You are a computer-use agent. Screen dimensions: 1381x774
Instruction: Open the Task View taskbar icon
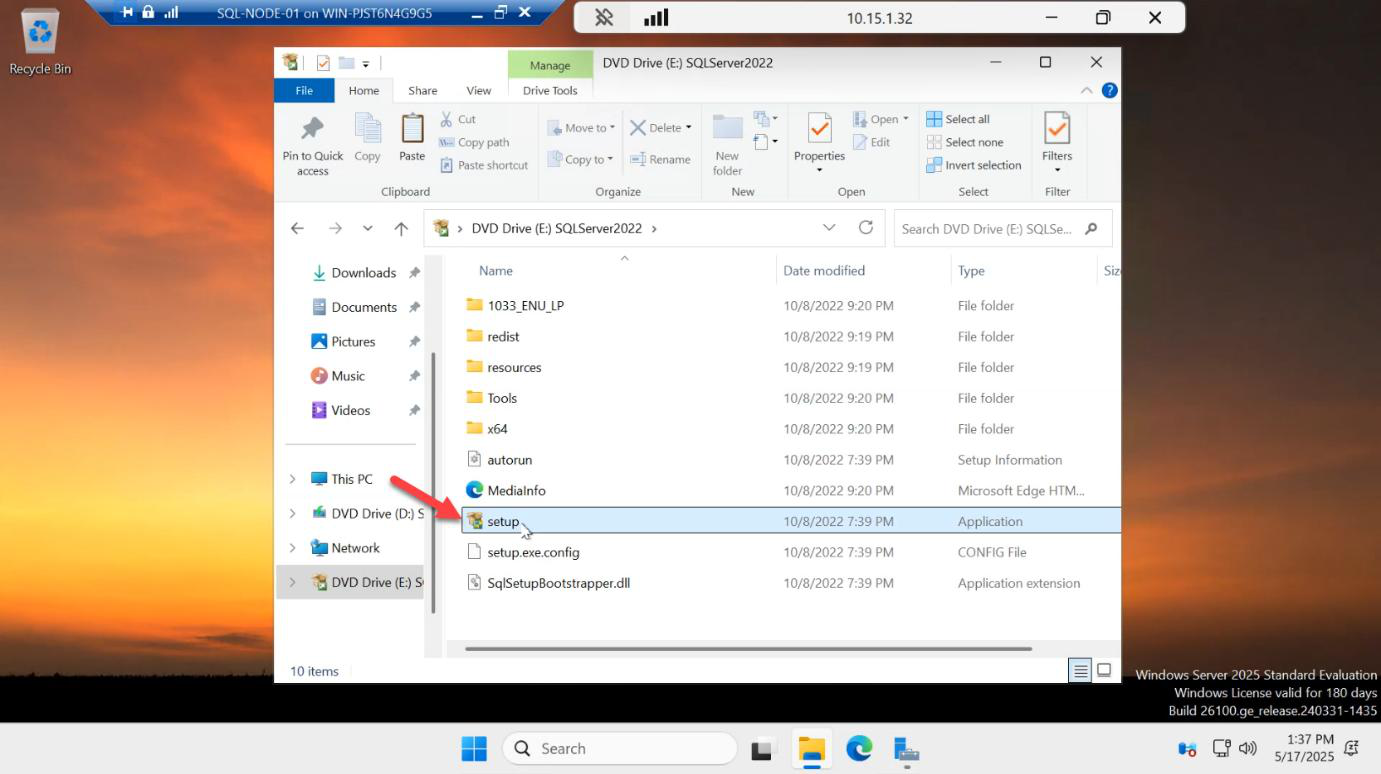pos(764,748)
